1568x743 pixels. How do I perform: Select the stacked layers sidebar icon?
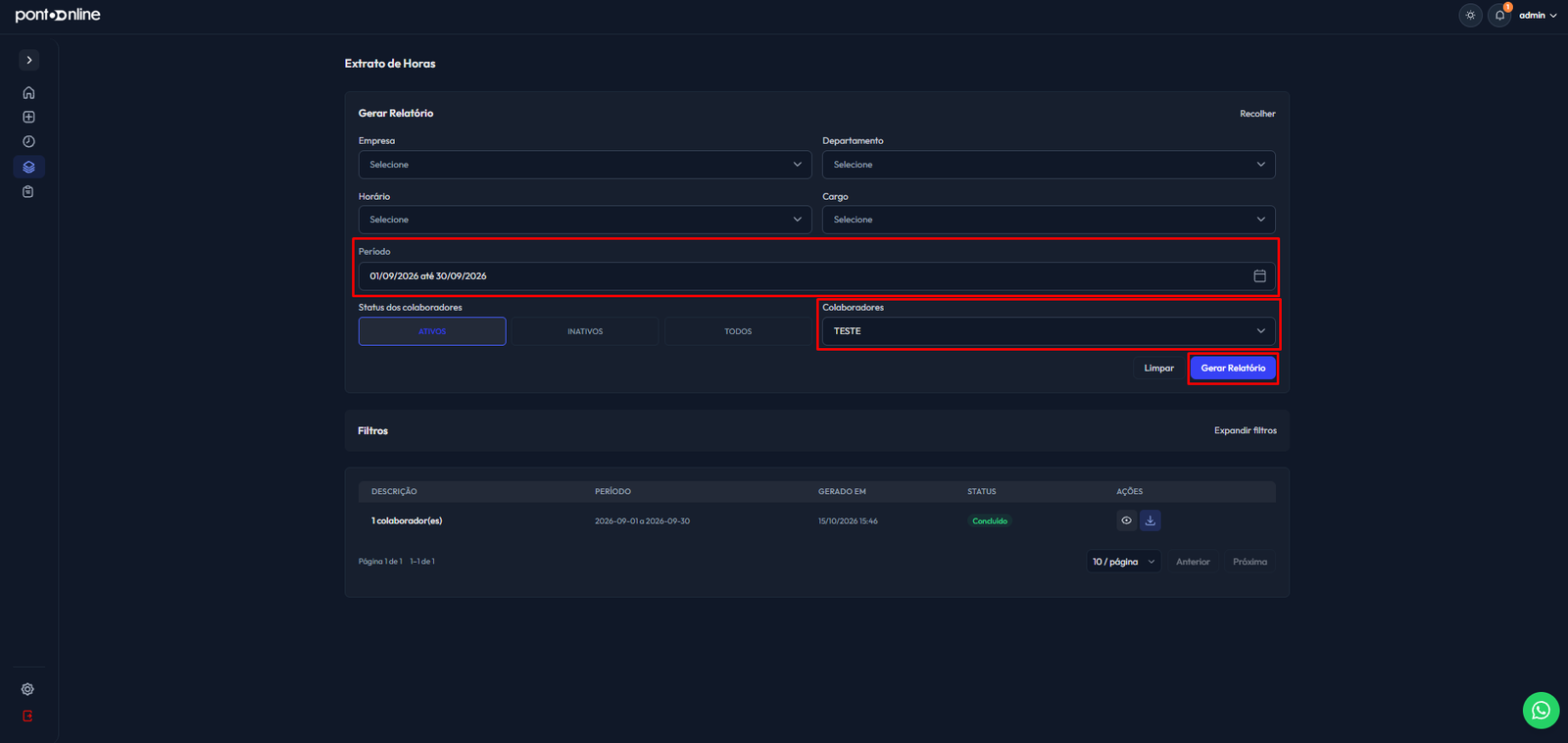pos(28,167)
